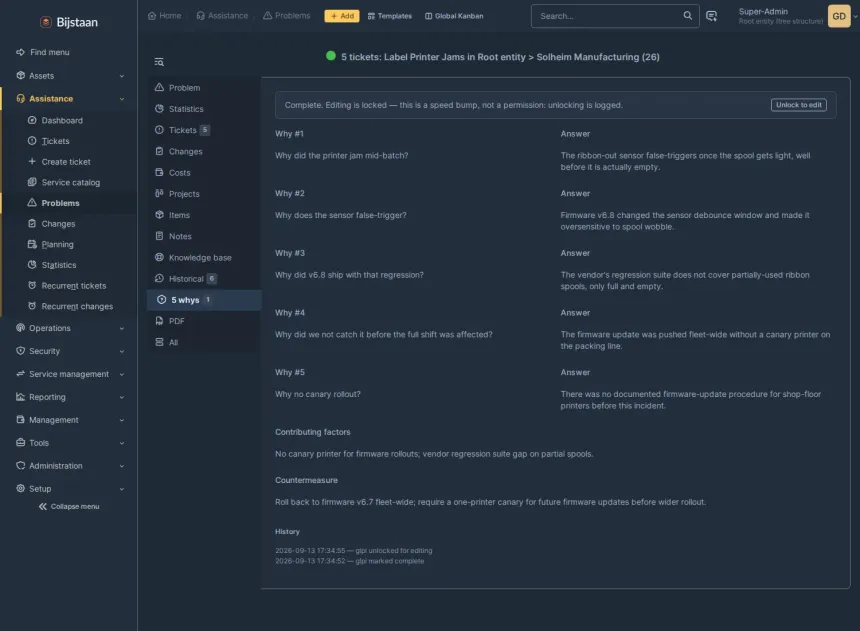Viewport: 860px width, 631px height.
Task: Click the GD user avatar
Action: (839, 16)
